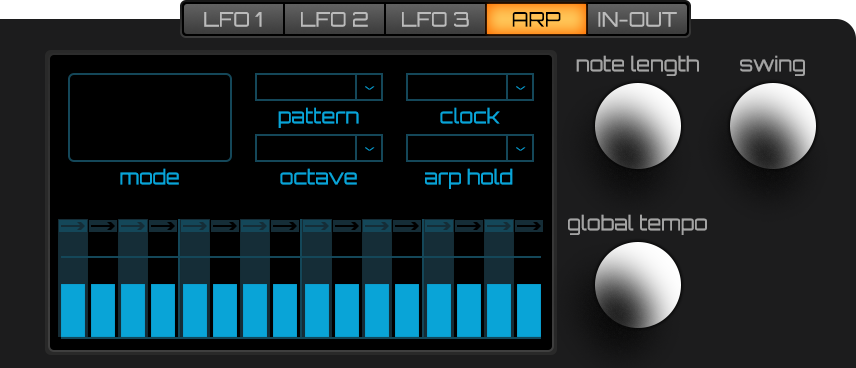Open the pattern dropdown chevron

[x=370, y=87]
